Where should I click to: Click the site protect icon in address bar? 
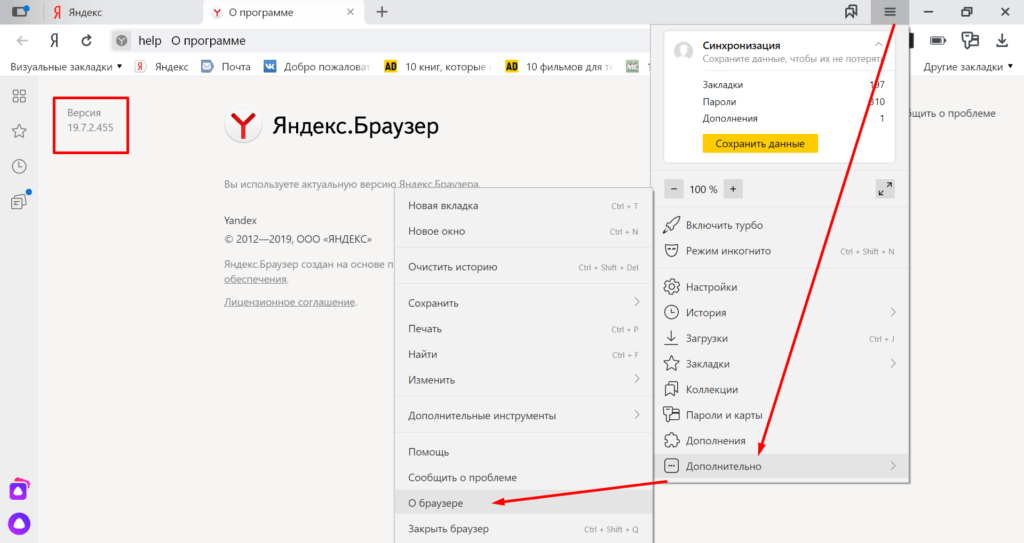[x=121, y=41]
